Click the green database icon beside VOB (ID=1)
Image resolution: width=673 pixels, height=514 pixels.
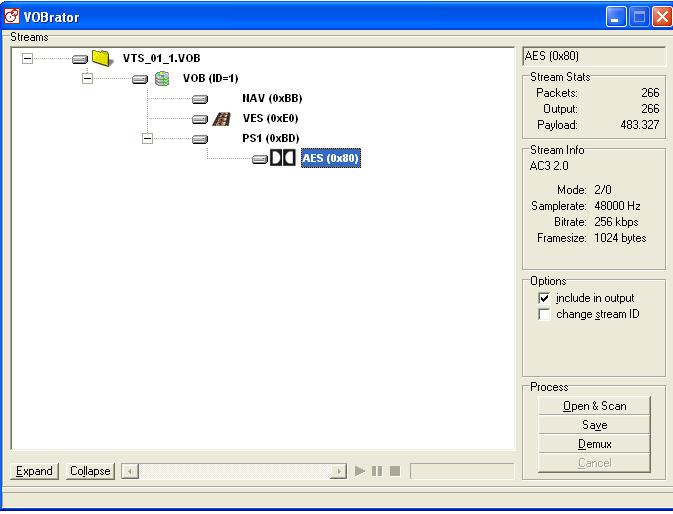[162, 79]
